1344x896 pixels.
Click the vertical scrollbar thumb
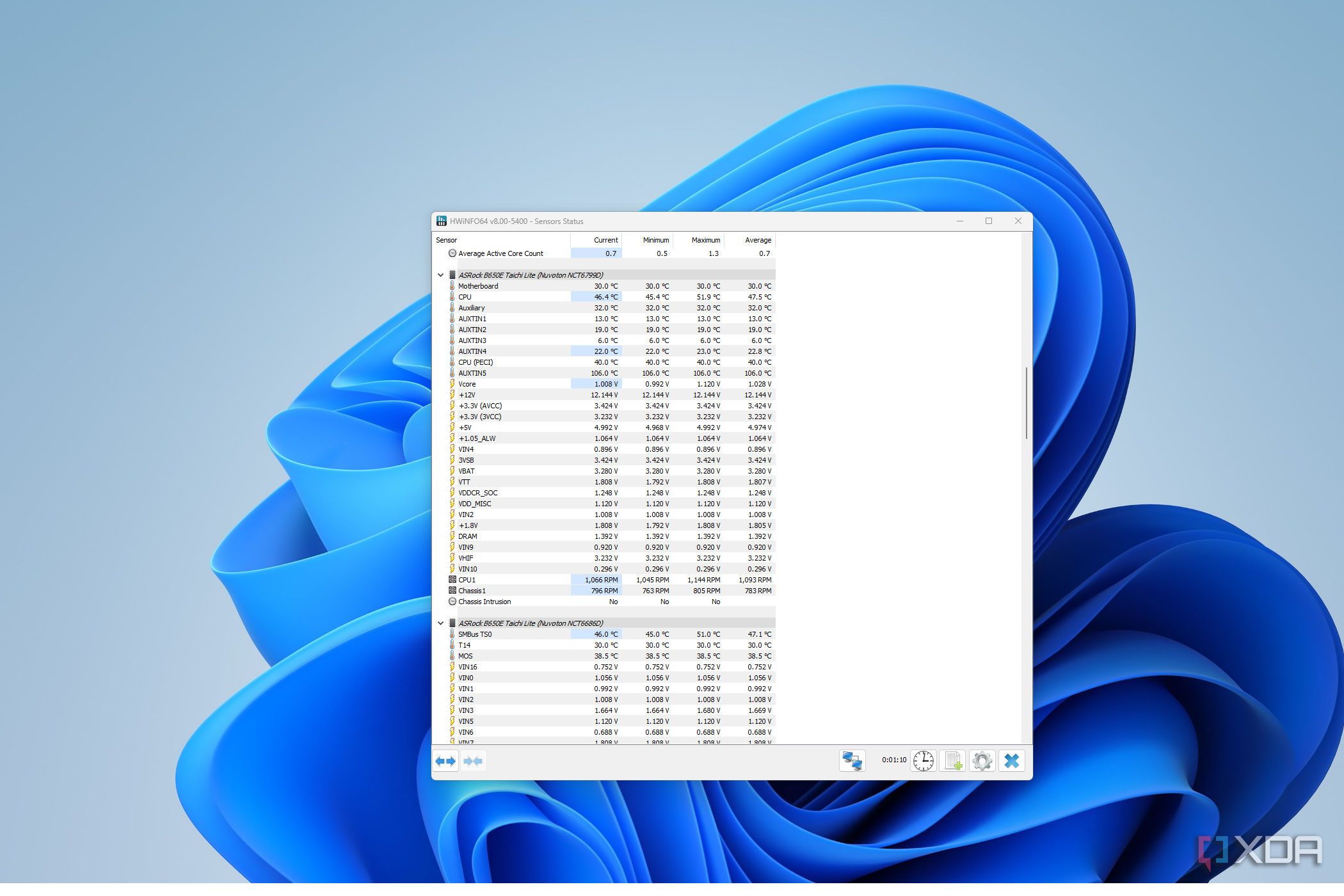coord(1027,403)
